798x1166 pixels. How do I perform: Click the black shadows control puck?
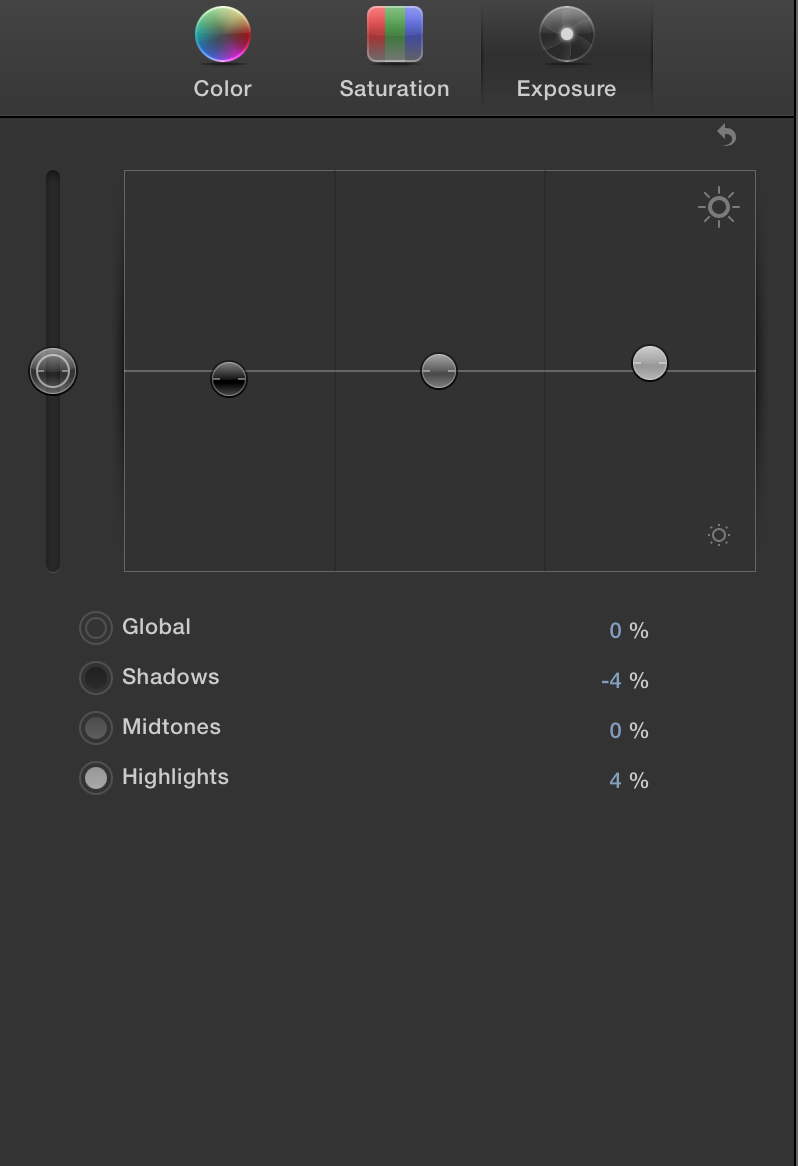coord(229,379)
